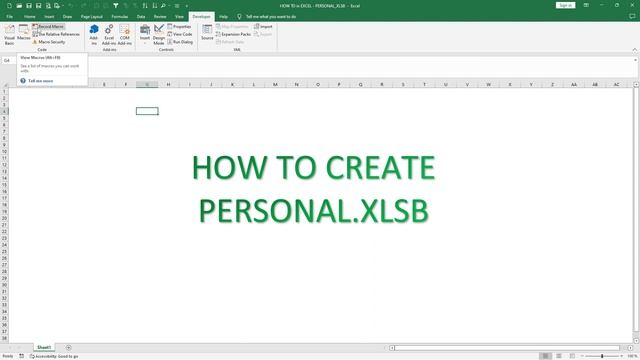Click vertical scroll down arrow

pos(636,340)
